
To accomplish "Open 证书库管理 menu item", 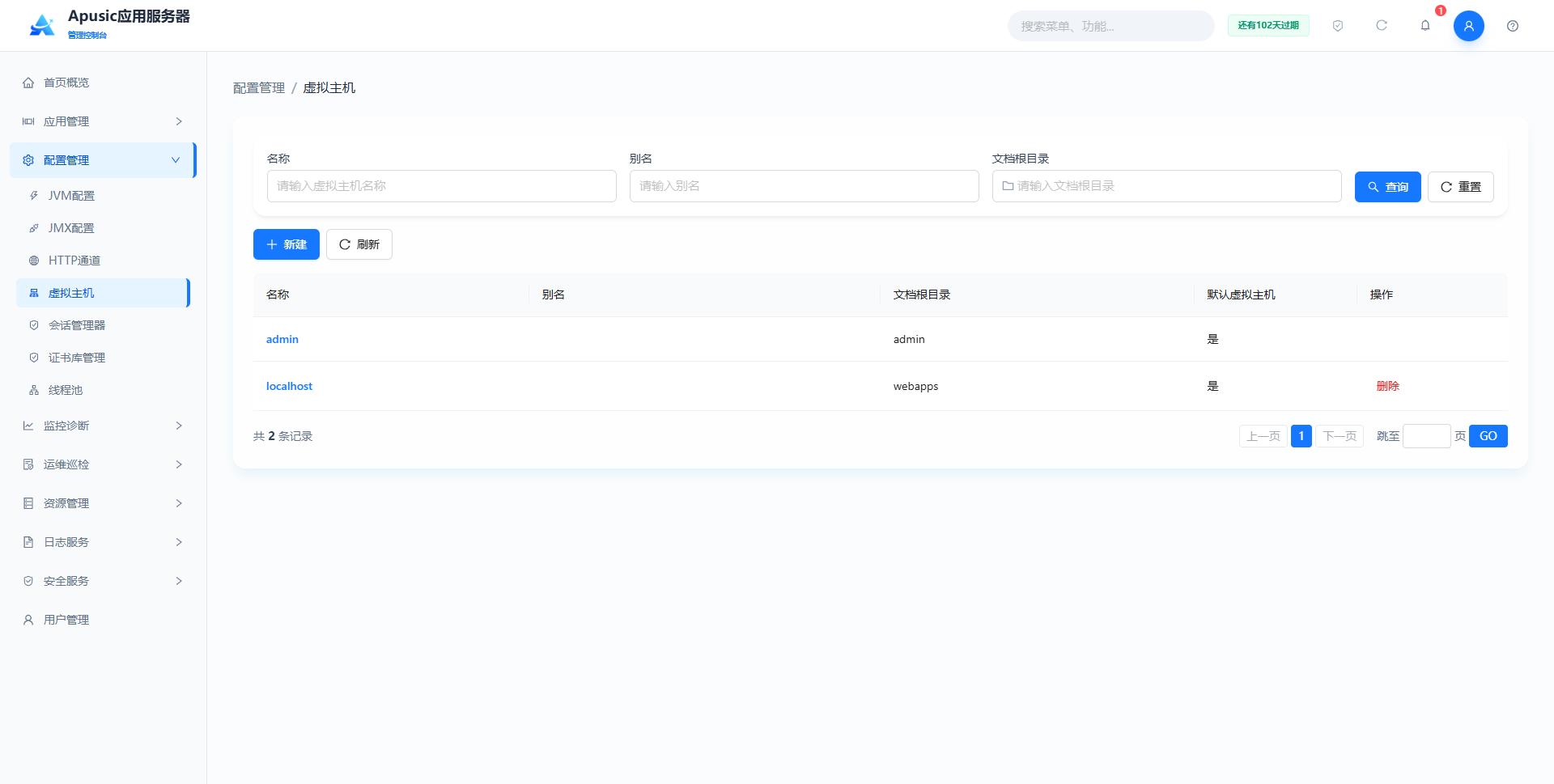I will 103,358.
